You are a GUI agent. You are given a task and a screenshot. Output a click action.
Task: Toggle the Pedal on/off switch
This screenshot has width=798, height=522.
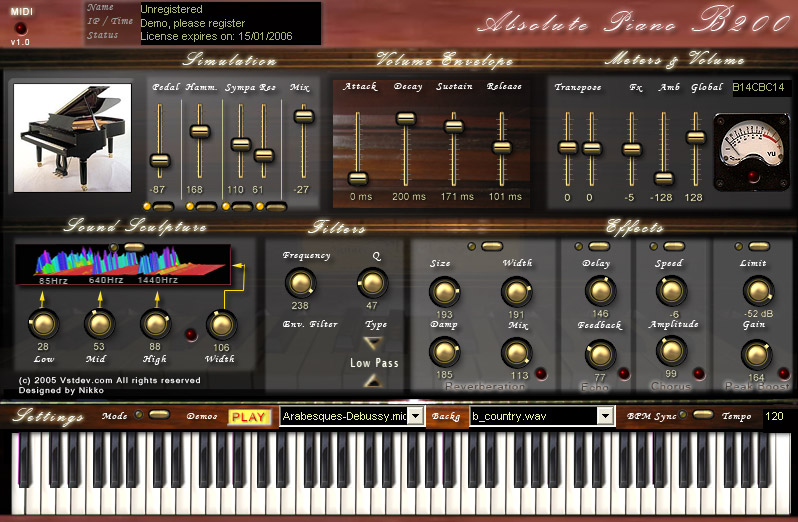[163, 207]
